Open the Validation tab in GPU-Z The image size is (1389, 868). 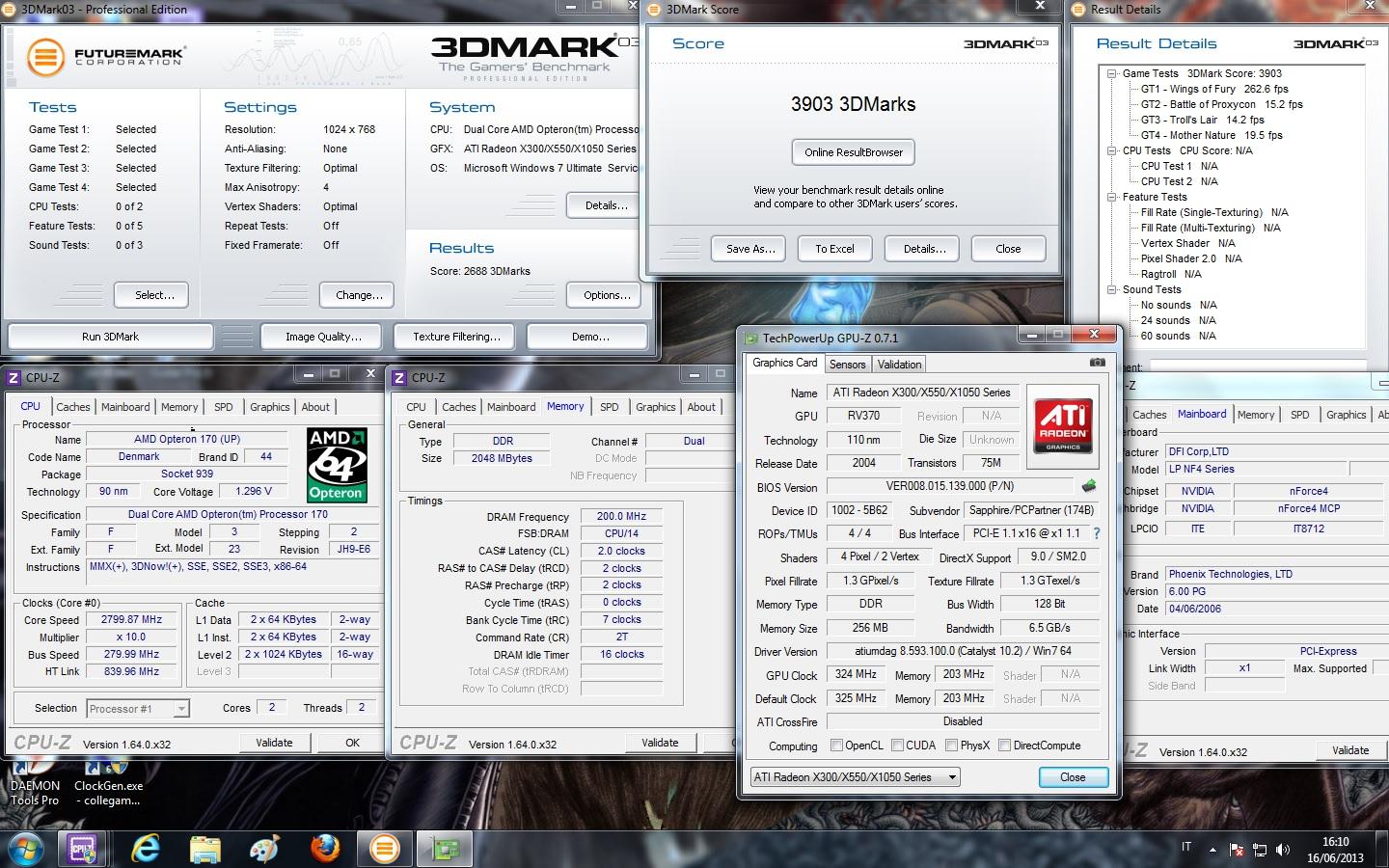coord(899,365)
